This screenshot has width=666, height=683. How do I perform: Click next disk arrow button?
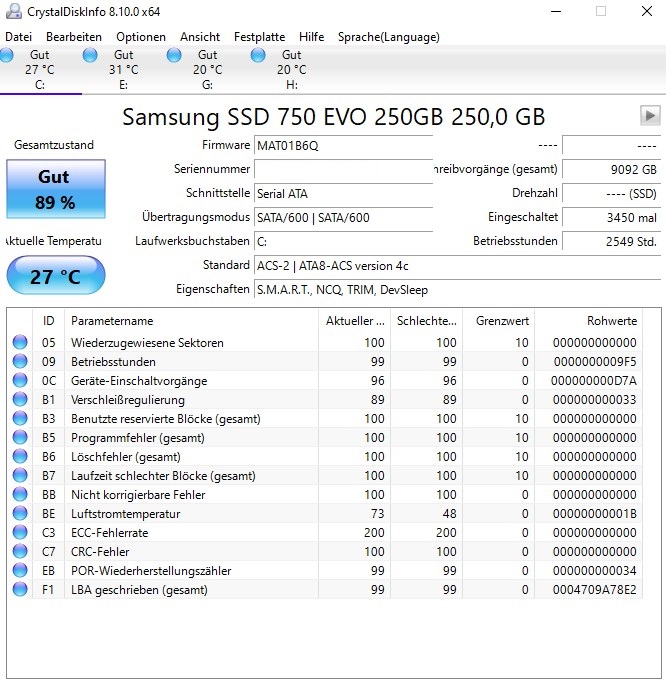click(650, 116)
